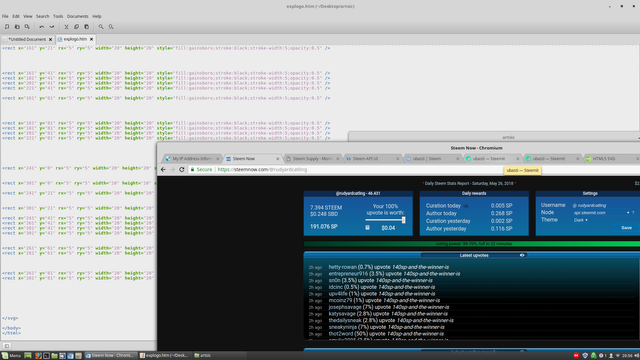The height and width of the screenshot is (360, 640).
Task: Go forward in Chromium browser
Action: pos(172,169)
